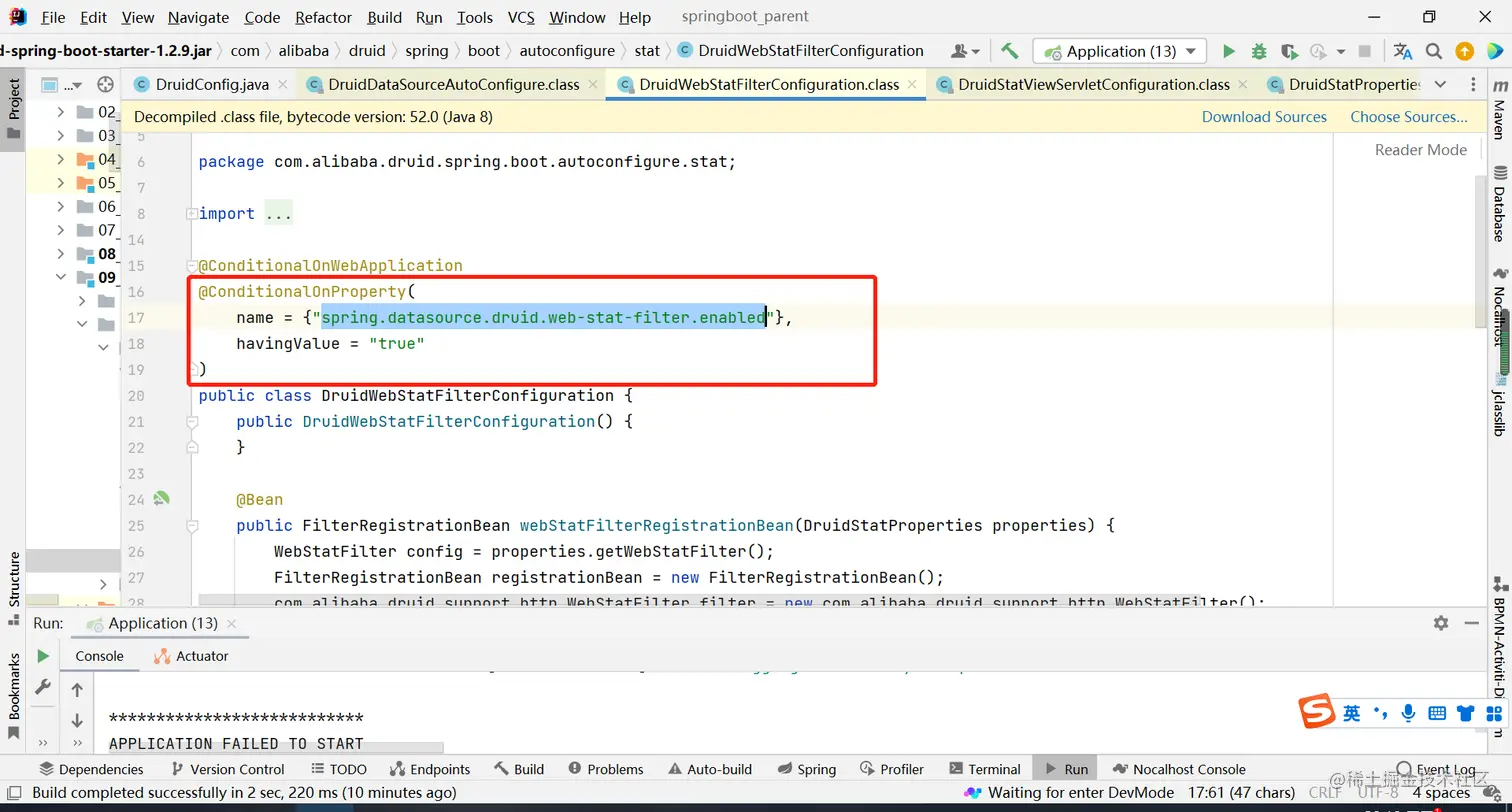Switch to DruidStatViewServletConfiguration.class tab
The image size is (1512, 812).
(1093, 85)
